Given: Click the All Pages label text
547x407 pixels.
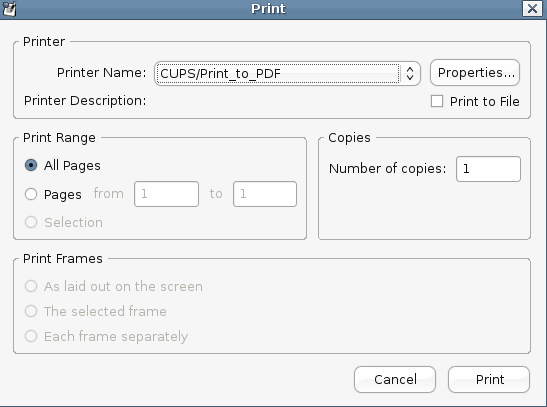Looking at the screenshot, I should pos(72,166).
